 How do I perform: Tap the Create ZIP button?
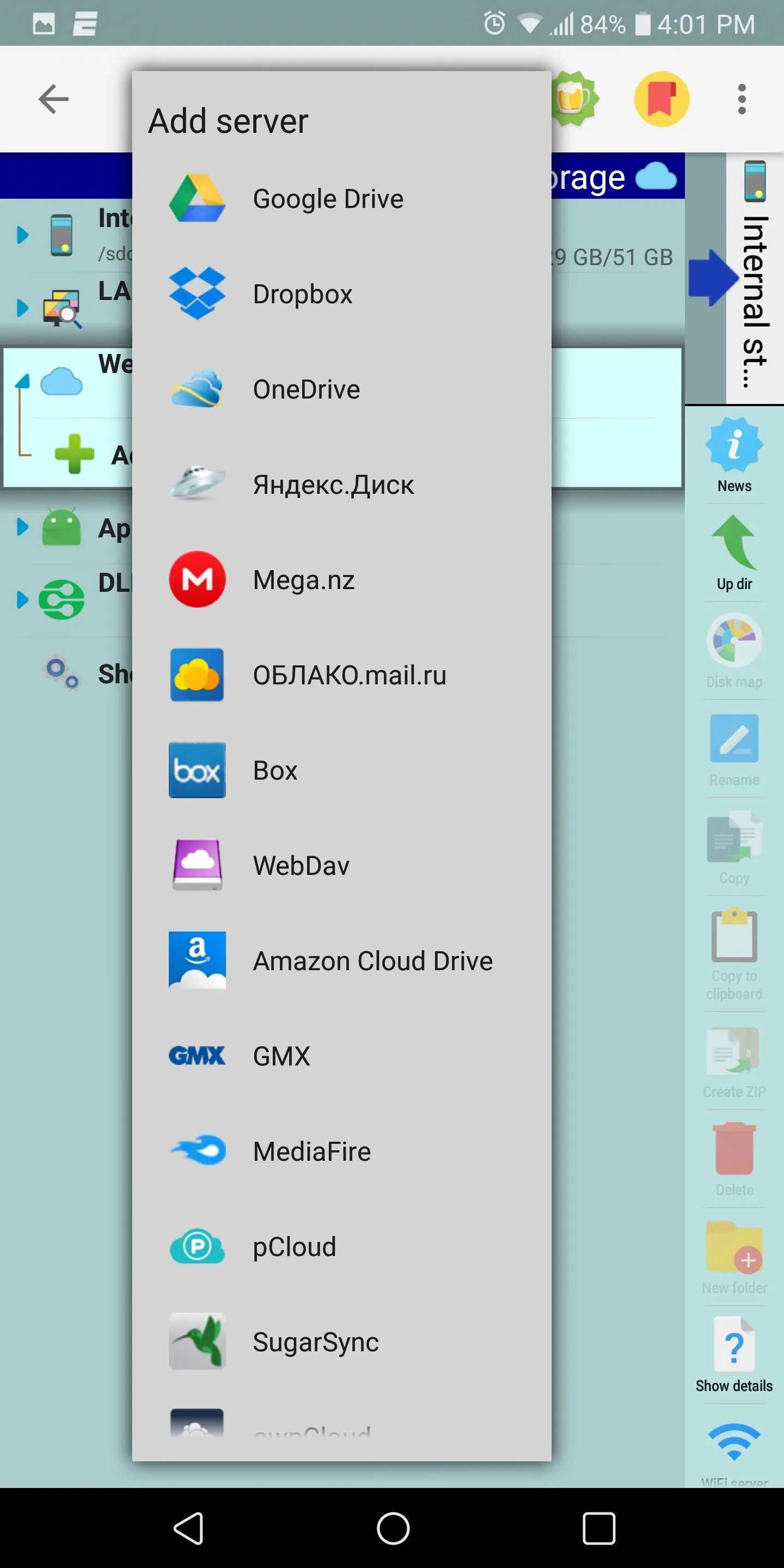click(734, 1062)
